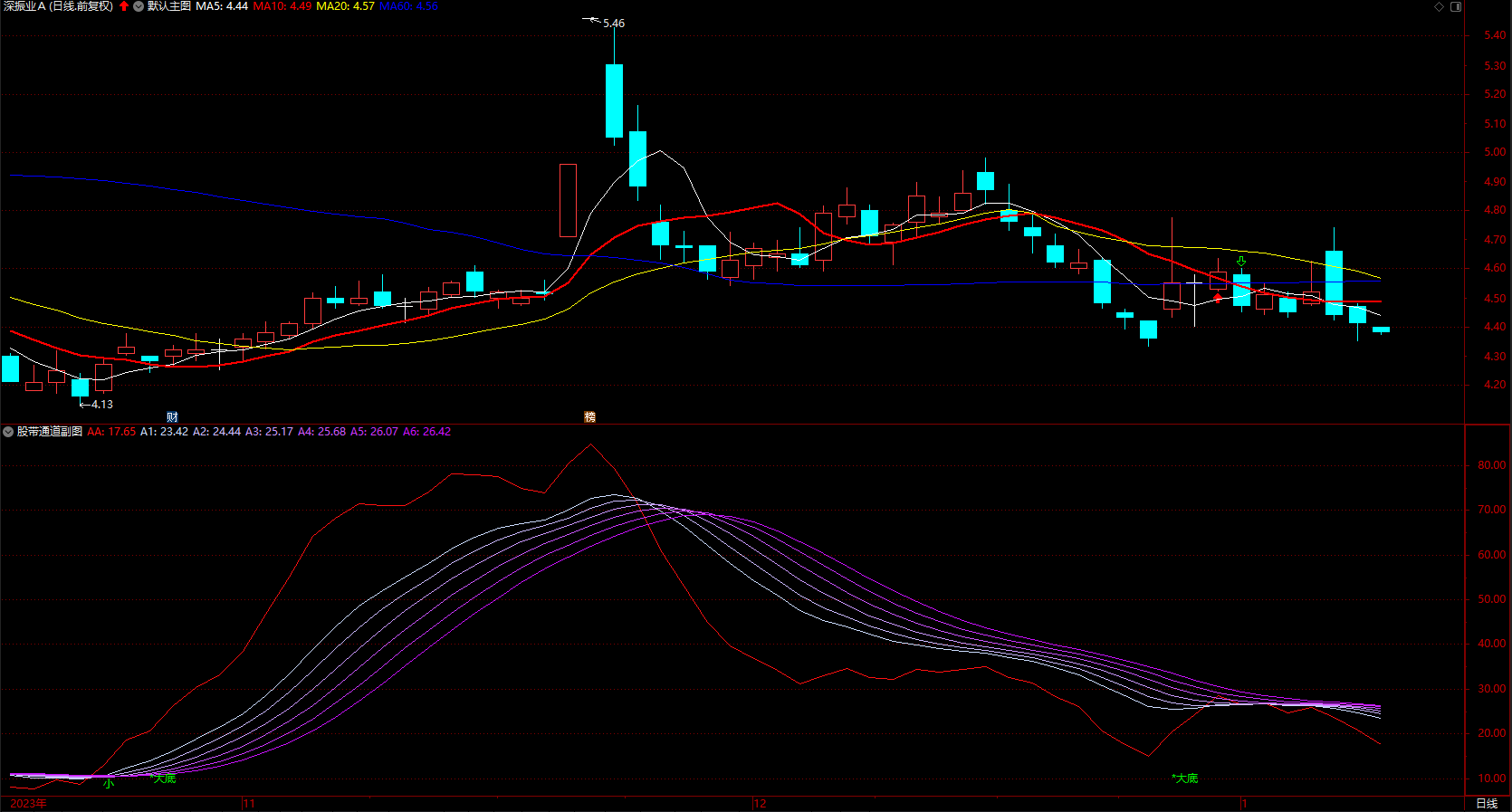
Task: Click the 5.46 high price label
Action: 614,24
